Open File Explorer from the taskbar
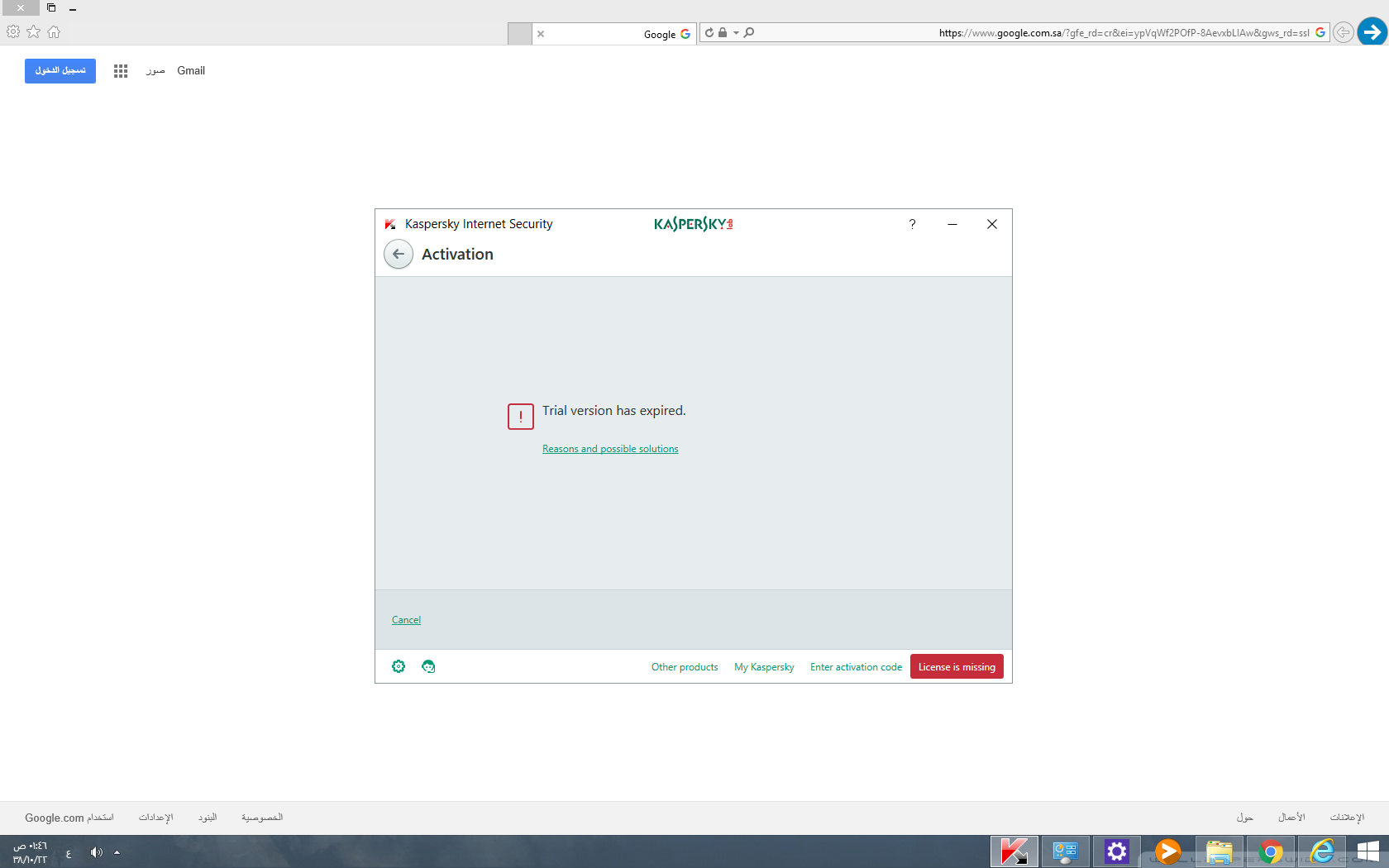The image size is (1389, 868). pos(1219,851)
